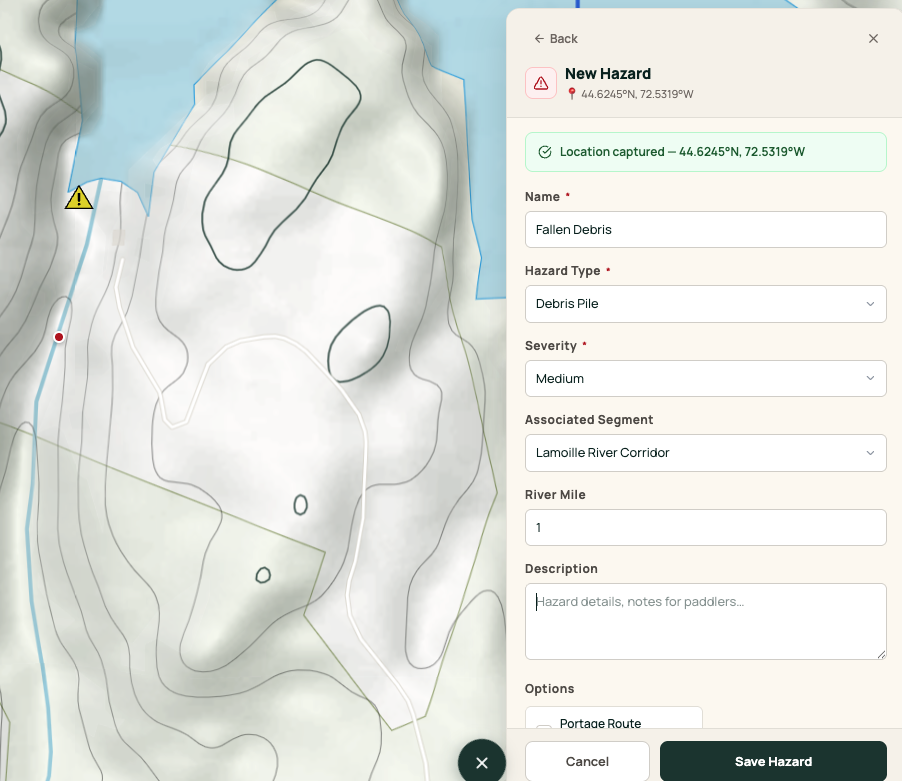Click the yellow warning triangle map marker
This screenshot has width=902, height=781.
tap(79, 198)
